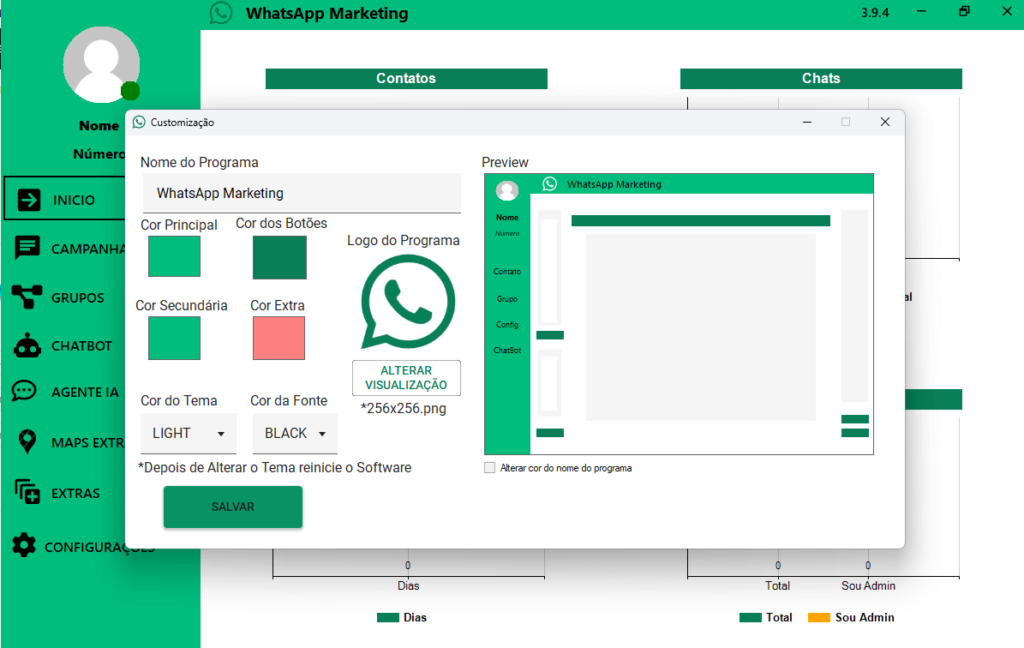Click the WhatsApp icon in main title bar
The image size is (1024, 648).
(221, 13)
